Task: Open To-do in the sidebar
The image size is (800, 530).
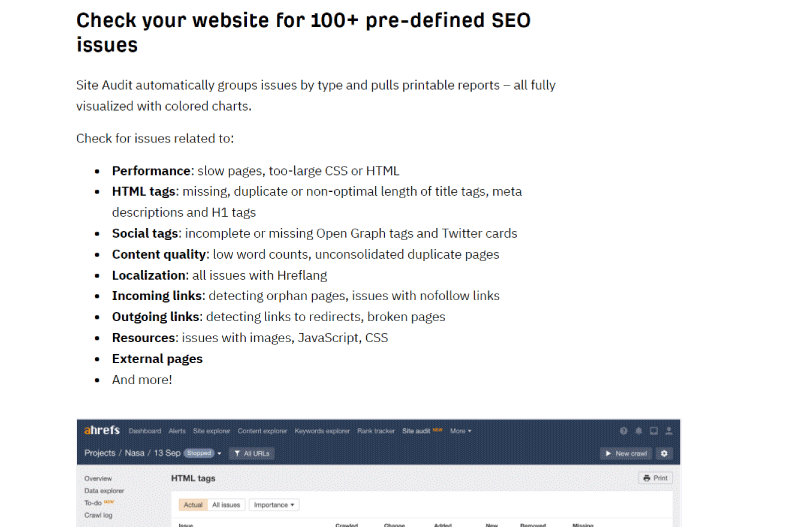Action: [93, 503]
